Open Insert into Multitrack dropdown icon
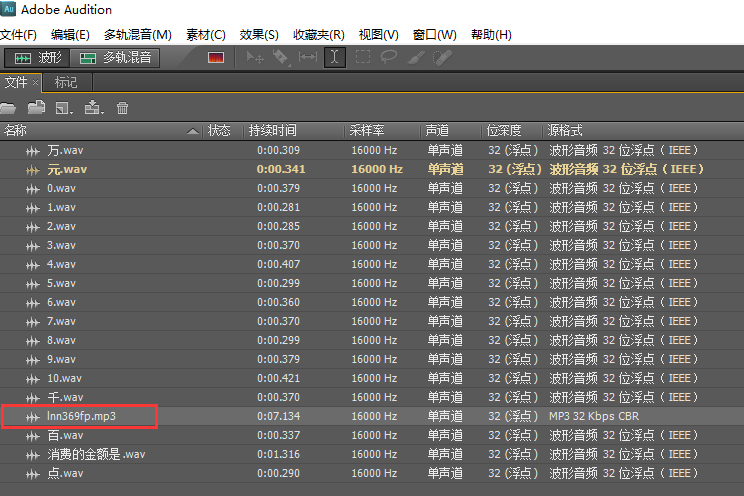Screen dimensions: 744x496 click(x=94, y=108)
